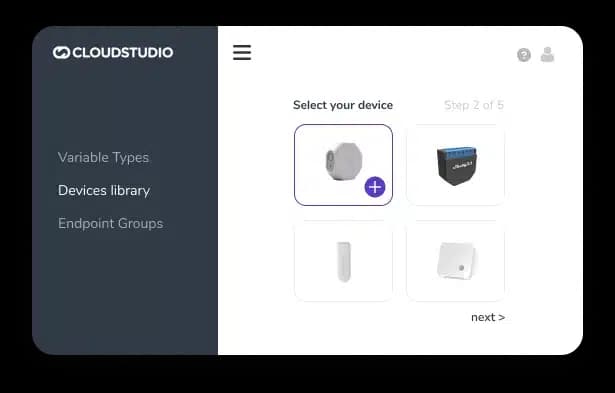Go to next step link
The width and height of the screenshot is (615, 393).
(488, 317)
